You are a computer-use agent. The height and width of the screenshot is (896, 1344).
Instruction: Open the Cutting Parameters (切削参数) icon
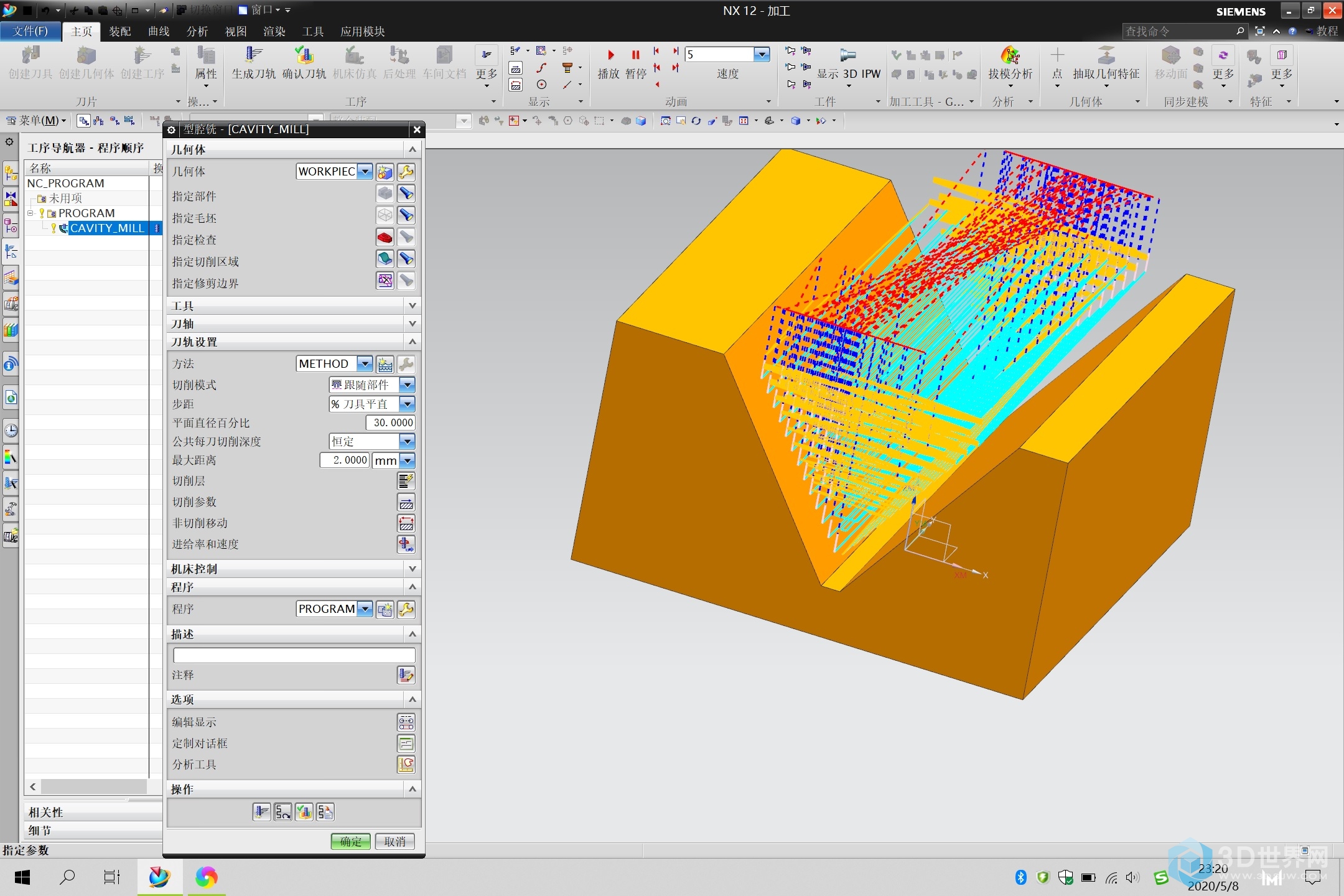406,502
